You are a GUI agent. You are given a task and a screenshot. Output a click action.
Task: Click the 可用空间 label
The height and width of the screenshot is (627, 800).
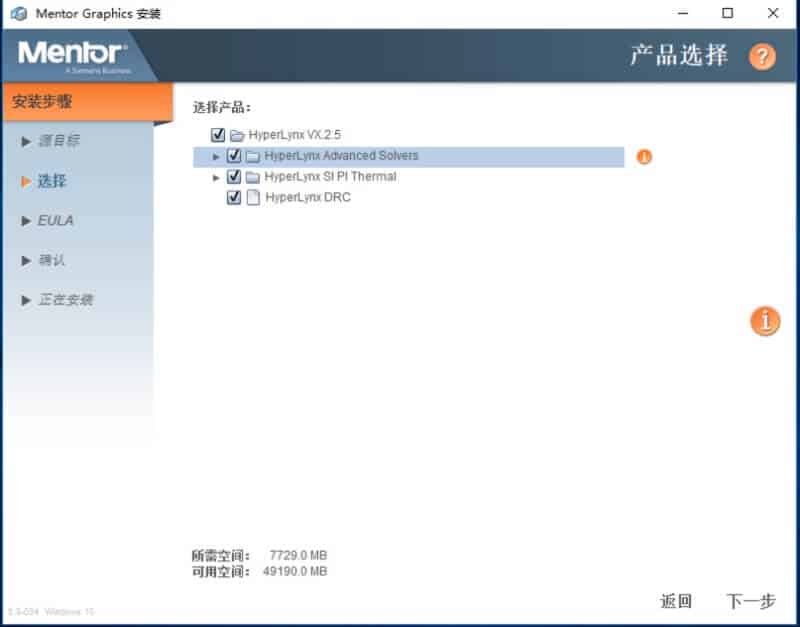(221, 572)
